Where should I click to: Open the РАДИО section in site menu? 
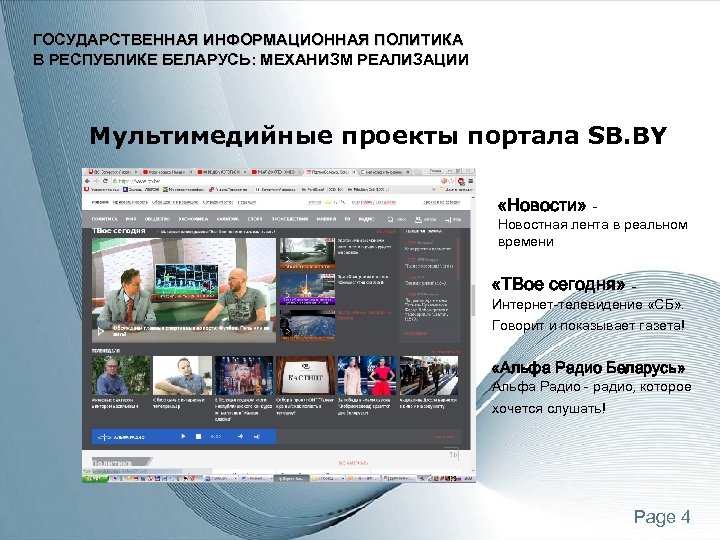(366, 219)
